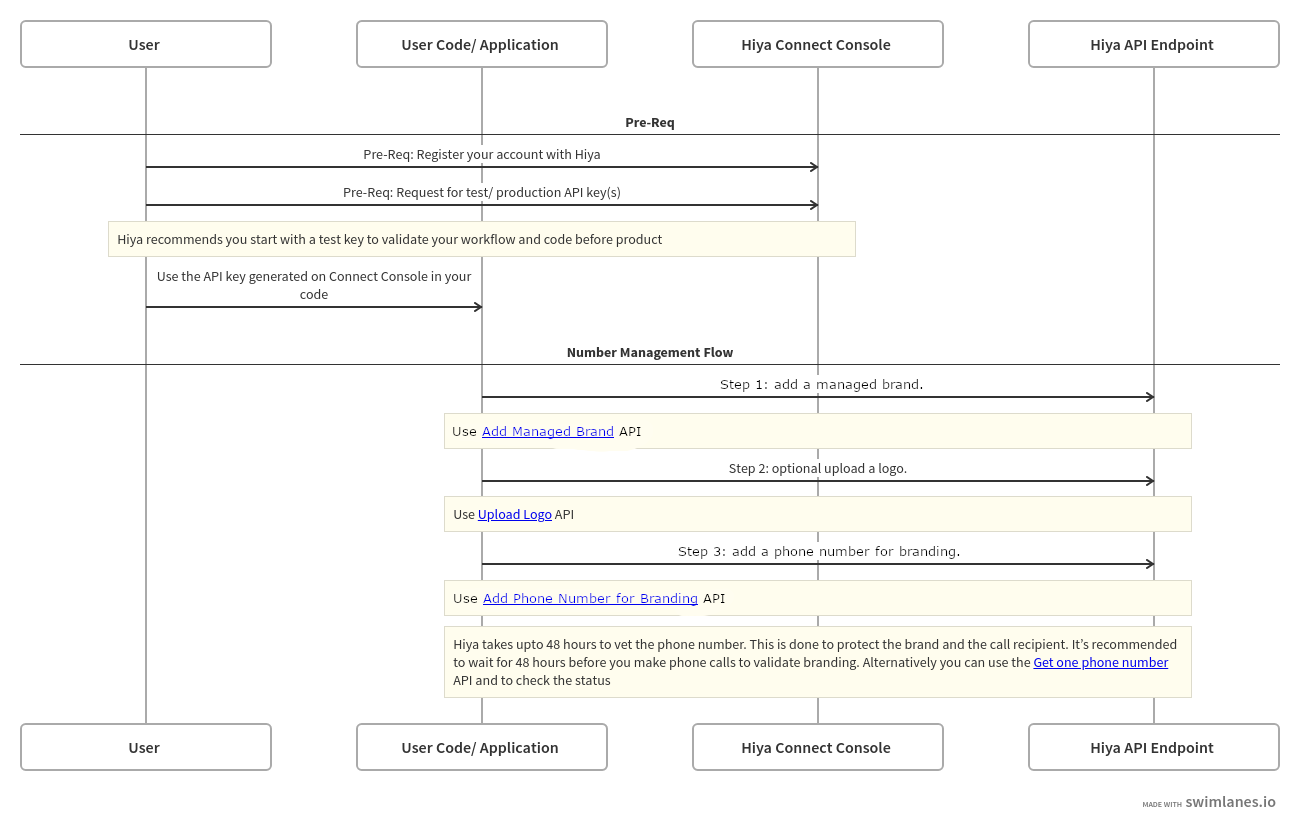The image size is (1300, 831).
Task: Open the Upload Logo link
Action: 515,515
